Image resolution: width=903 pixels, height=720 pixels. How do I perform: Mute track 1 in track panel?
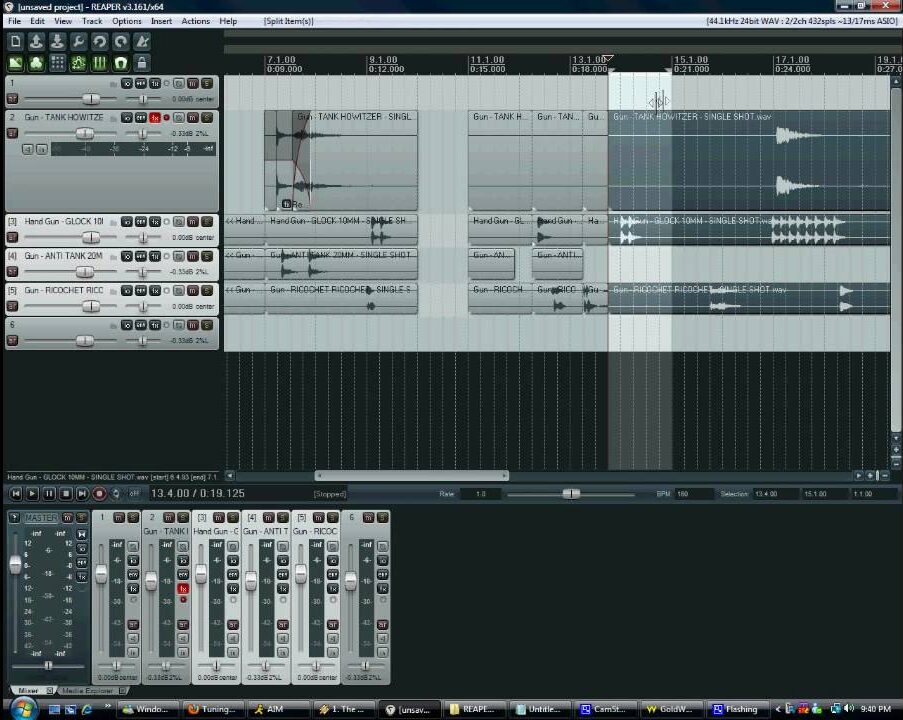tap(193, 84)
